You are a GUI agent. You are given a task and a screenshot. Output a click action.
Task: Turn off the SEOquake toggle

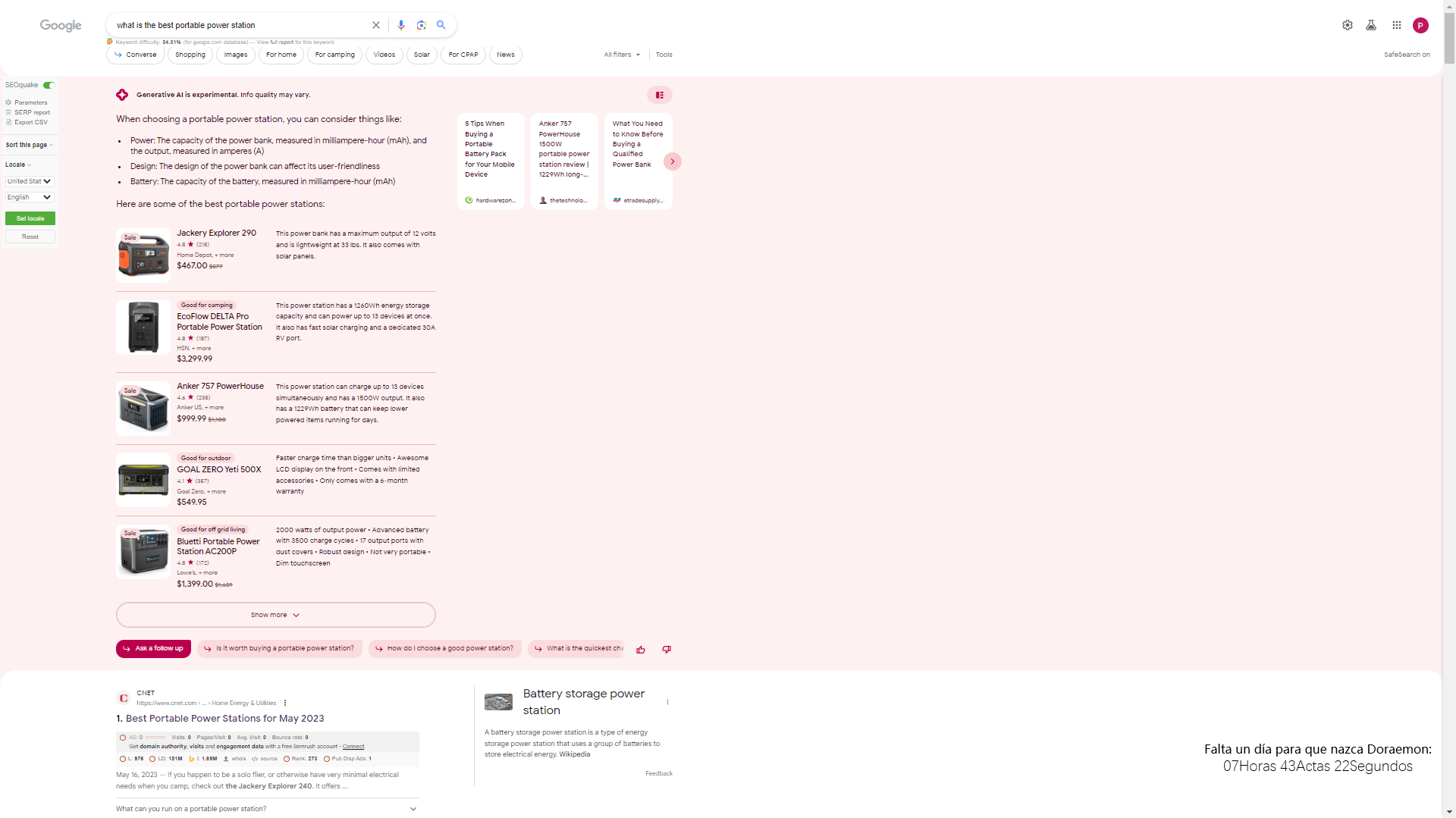49,85
